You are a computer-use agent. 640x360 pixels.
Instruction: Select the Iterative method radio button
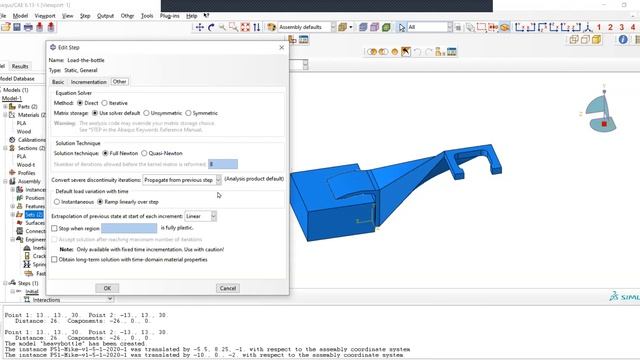click(x=104, y=103)
